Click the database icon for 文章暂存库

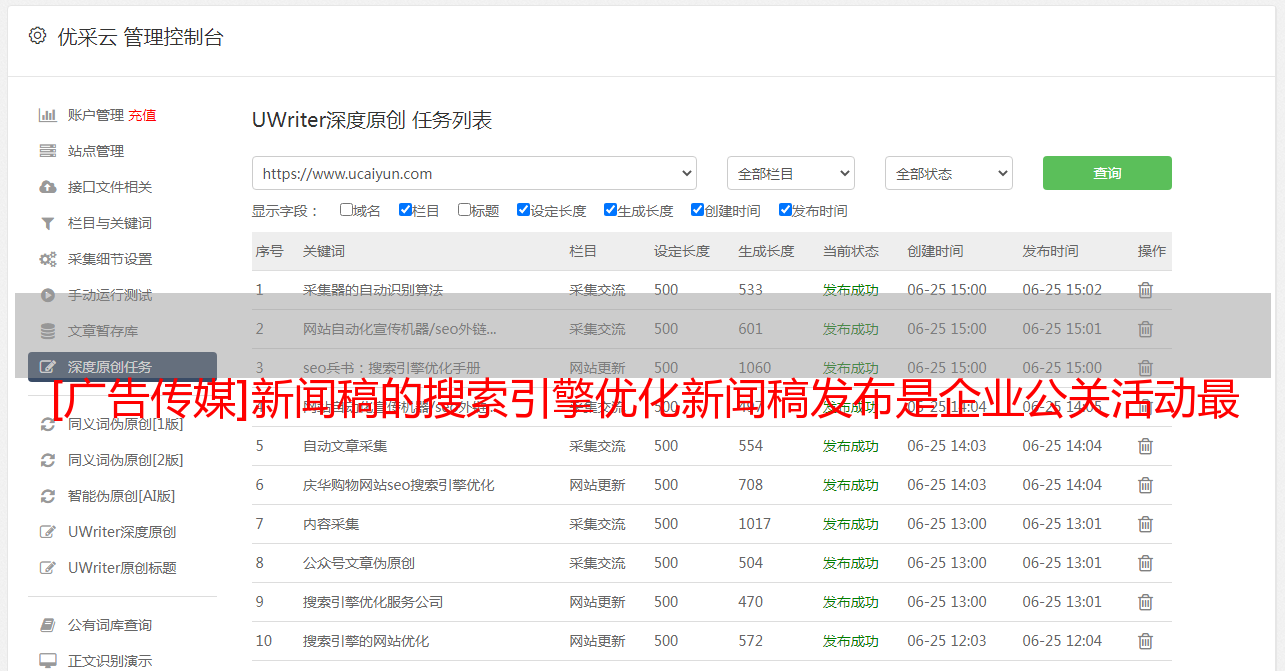47,331
